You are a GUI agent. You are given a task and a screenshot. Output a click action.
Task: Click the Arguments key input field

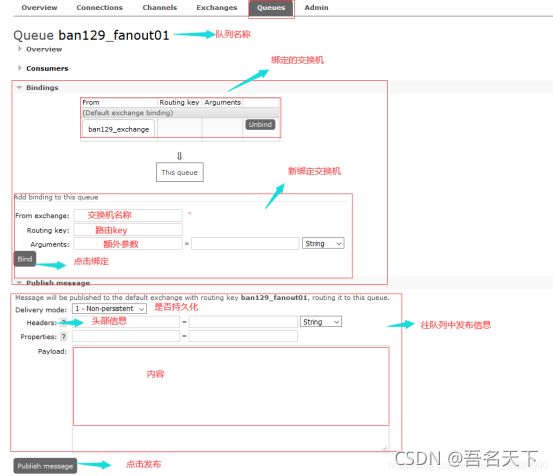(128, 244)
